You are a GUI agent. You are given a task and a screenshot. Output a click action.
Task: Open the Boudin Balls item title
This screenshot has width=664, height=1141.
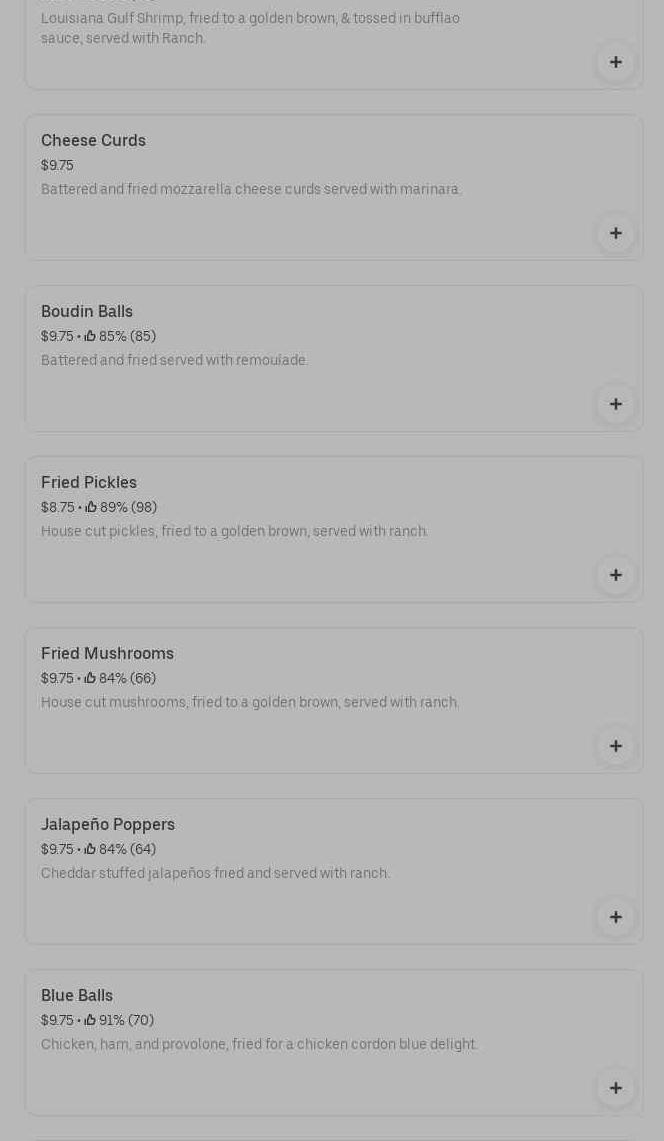pyautogui.click(x=87, y=312)
